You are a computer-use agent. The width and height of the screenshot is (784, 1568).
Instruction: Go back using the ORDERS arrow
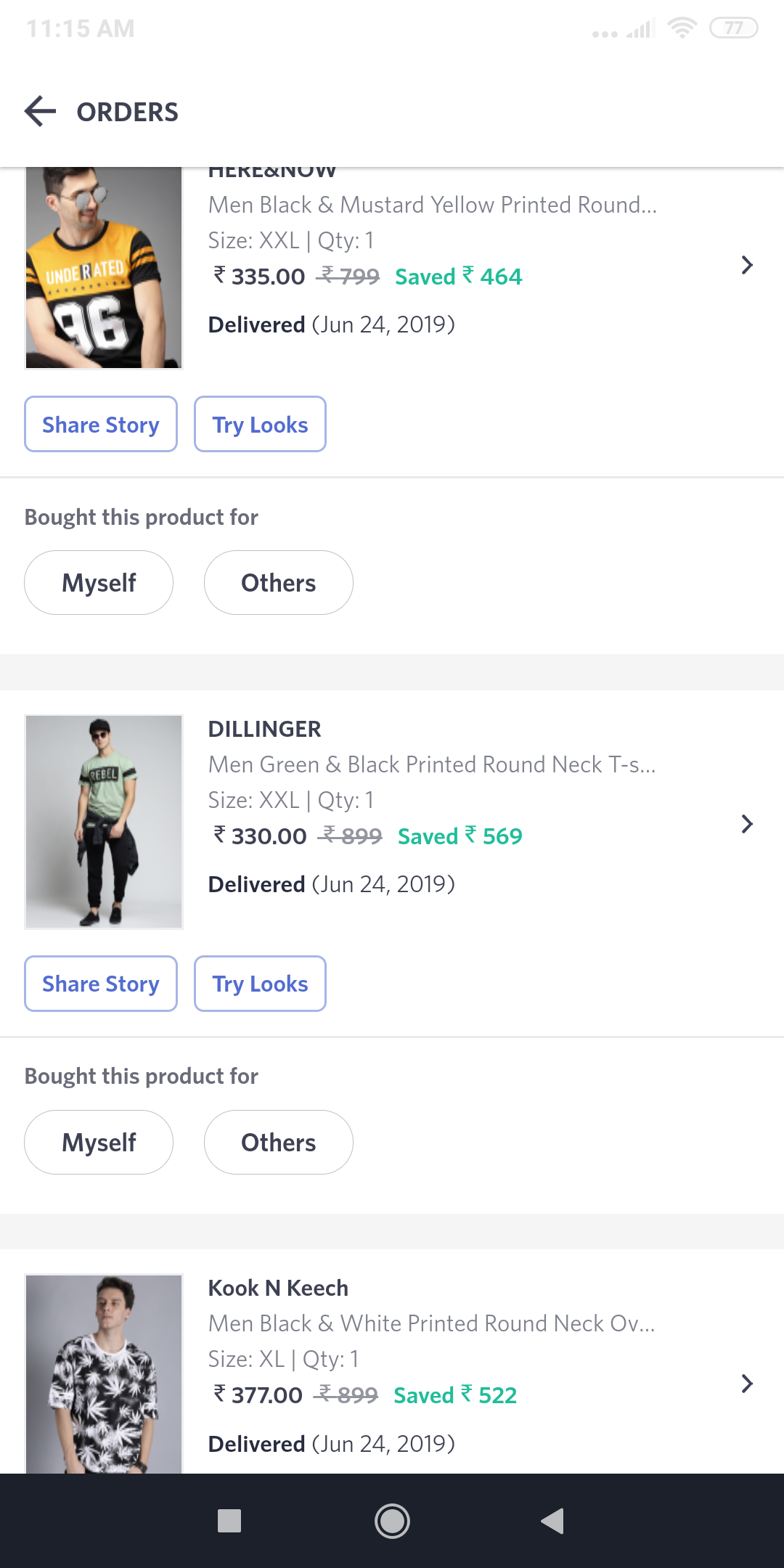[x=41, y=112]
